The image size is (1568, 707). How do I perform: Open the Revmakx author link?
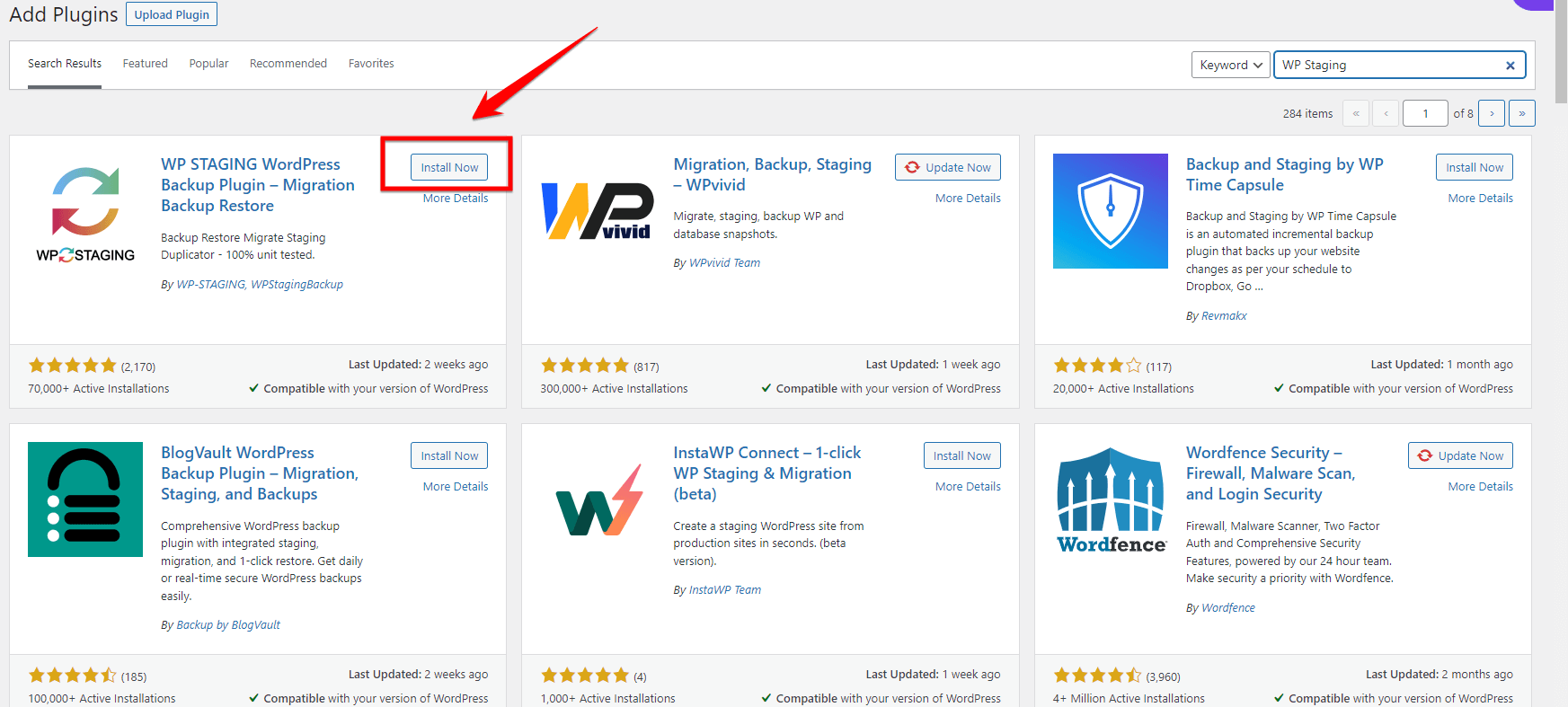1224,316
